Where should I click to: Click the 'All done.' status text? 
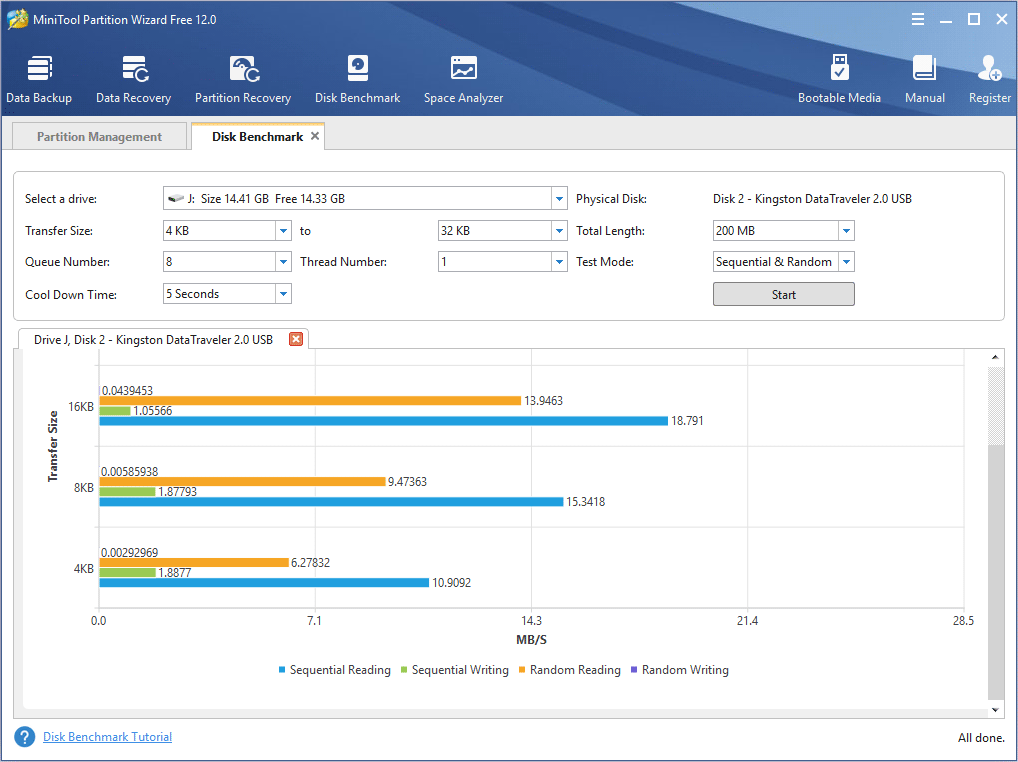coord(981,737)
